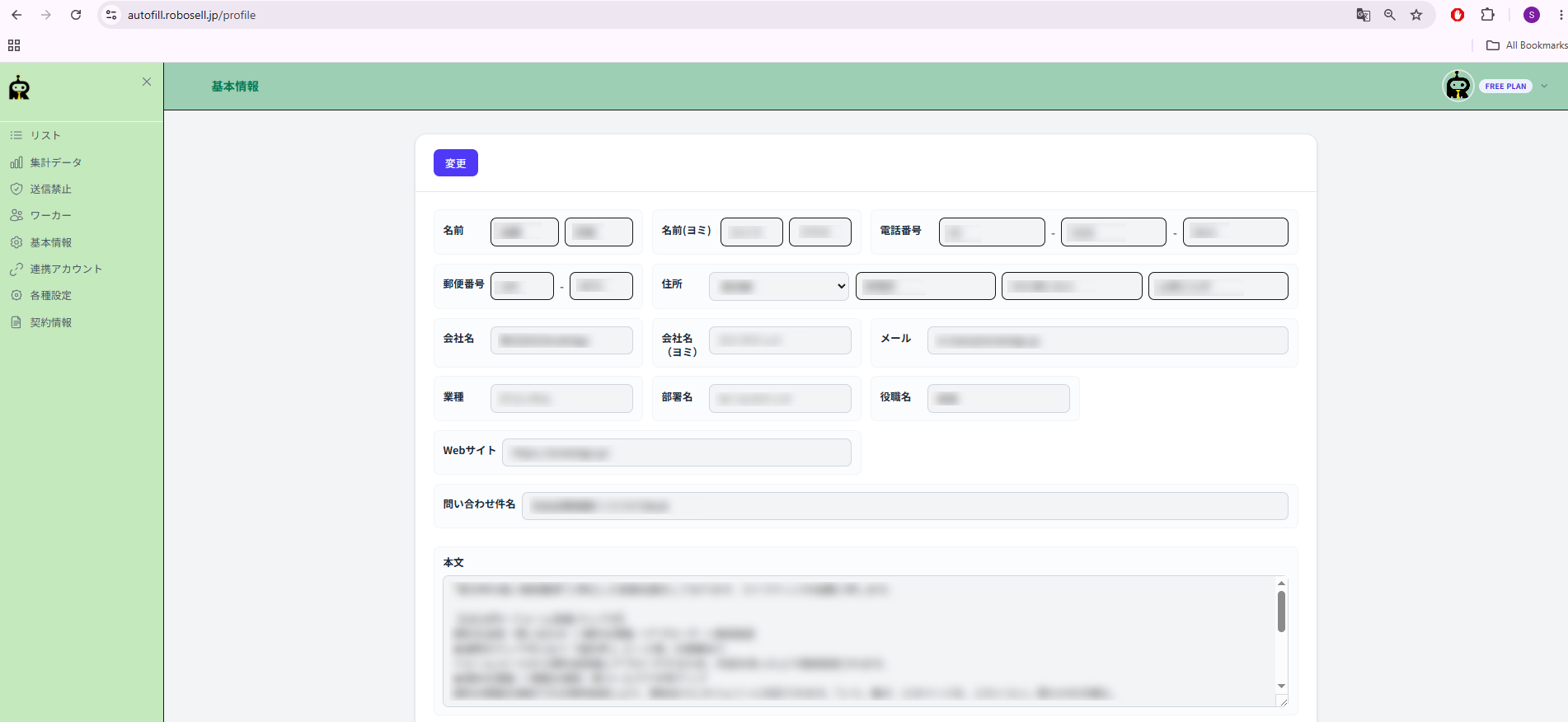This screenshot has width=1568, height=722.
Task: Click the first 名前 input field
Action: (524, 232)
